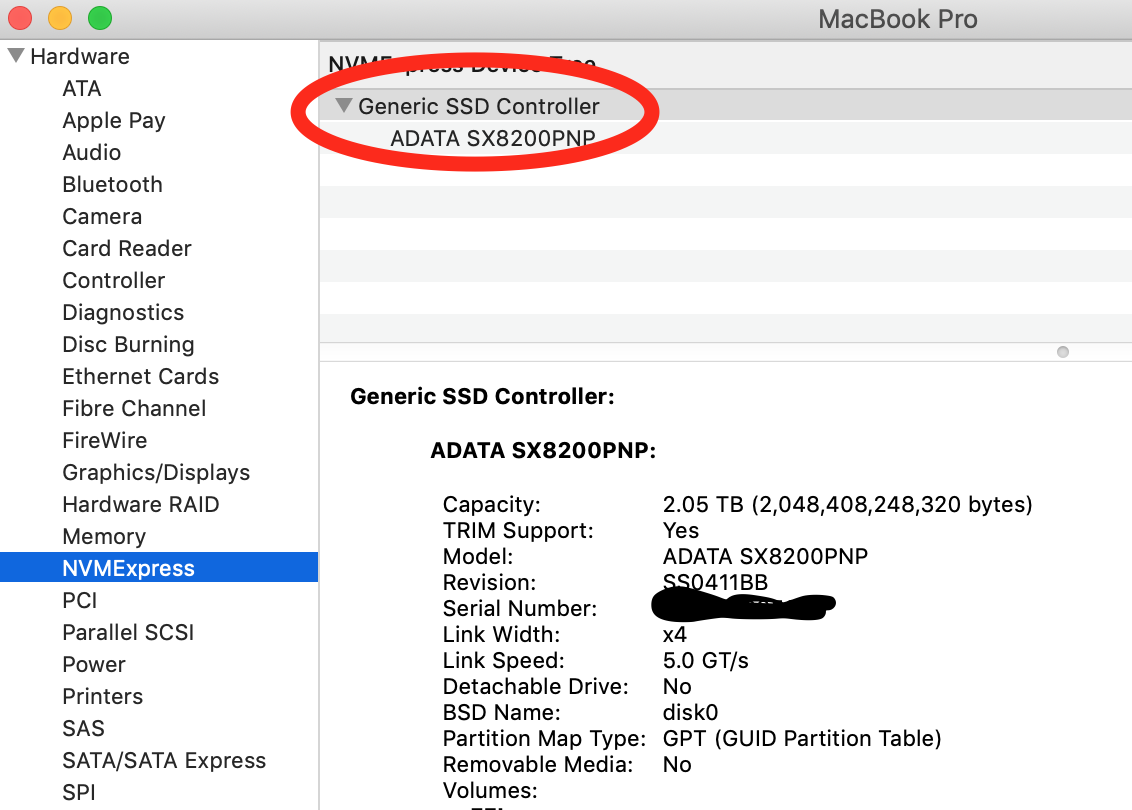Collapse the Hardware section triangle
This screenshot has width=1132, height=810.
pos(16,56)
